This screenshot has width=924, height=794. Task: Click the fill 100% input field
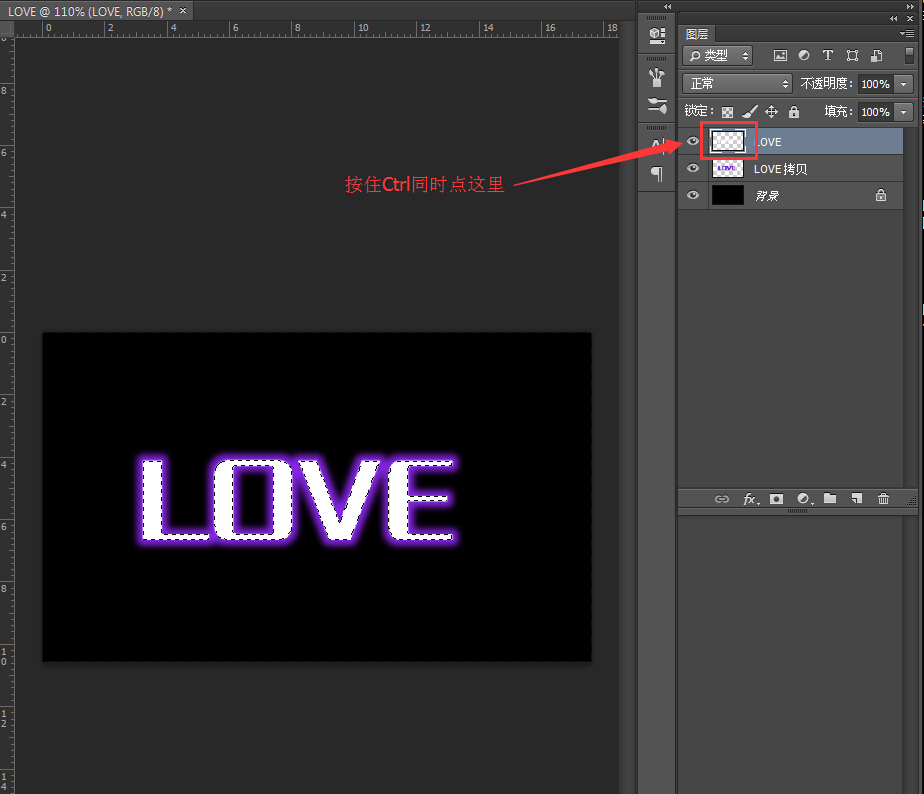pos(875,113)
